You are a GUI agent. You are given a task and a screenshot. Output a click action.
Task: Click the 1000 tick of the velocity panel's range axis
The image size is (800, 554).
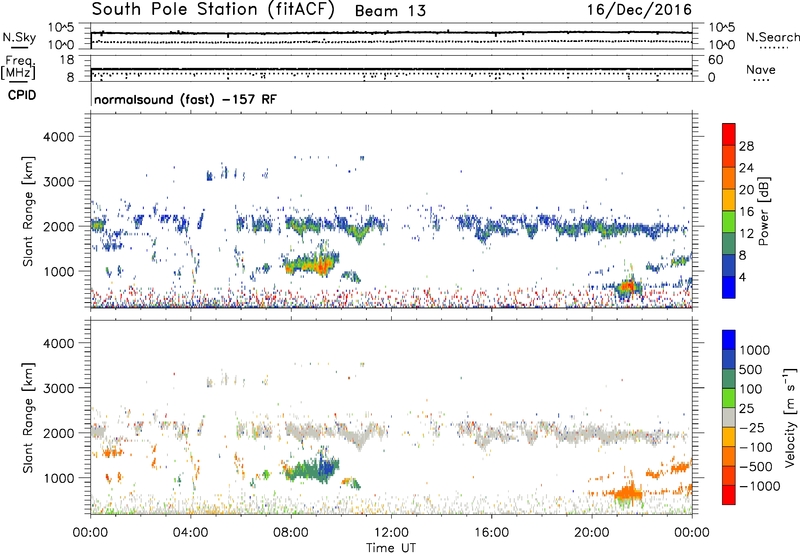[x=58, y=478]
